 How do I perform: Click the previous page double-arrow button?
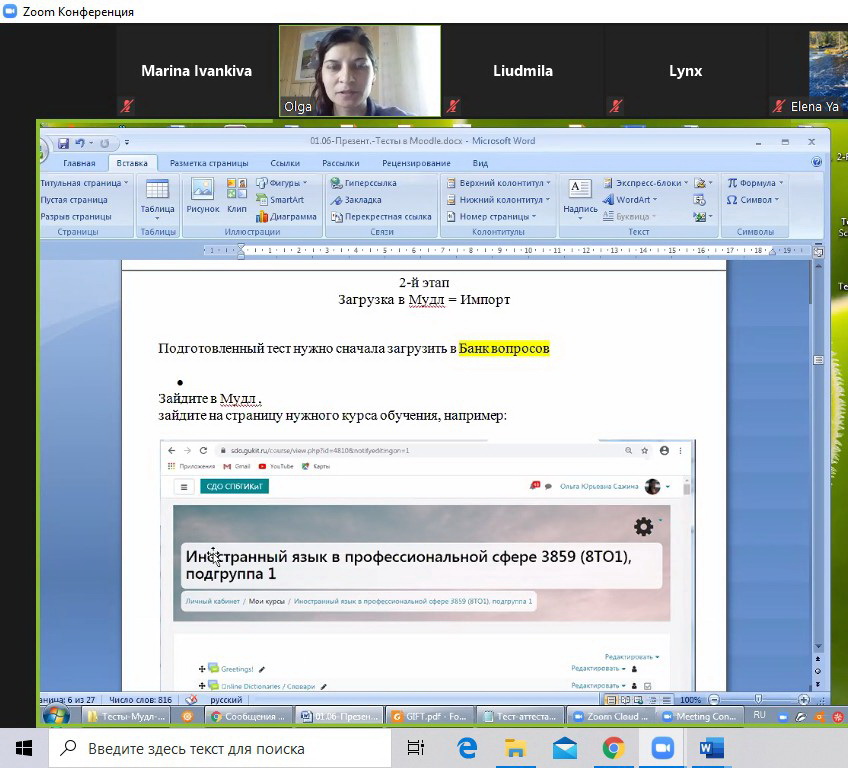point(818,659)
